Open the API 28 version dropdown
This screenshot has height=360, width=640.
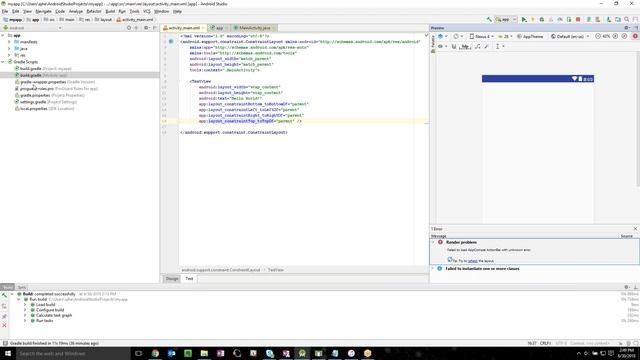click(x=505, y=36)
